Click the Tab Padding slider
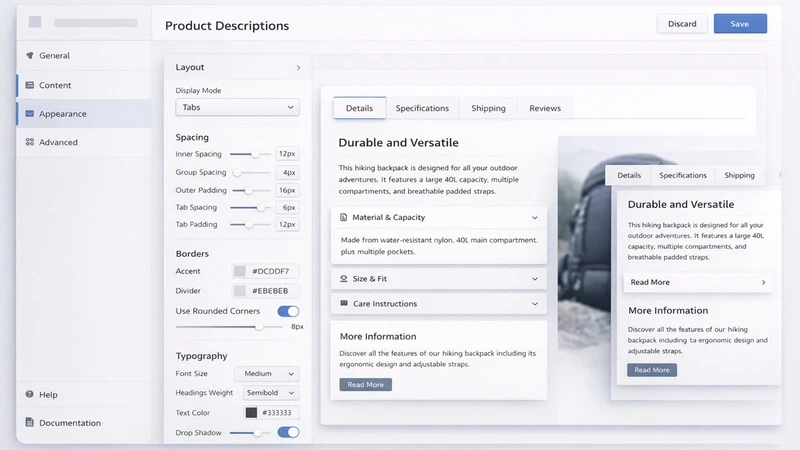 (x=250, y=224)
